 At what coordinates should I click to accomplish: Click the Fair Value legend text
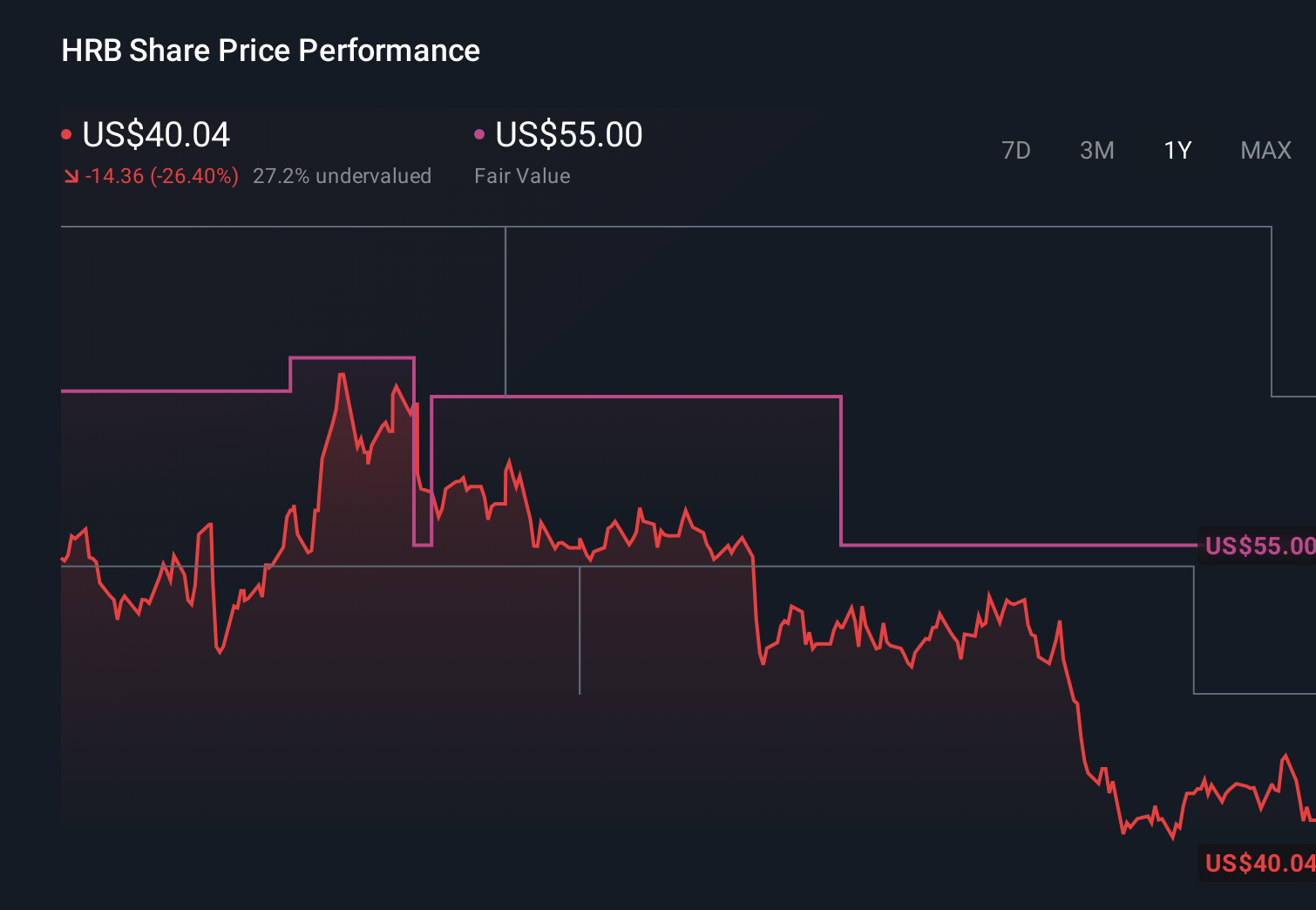pos(522,176)
